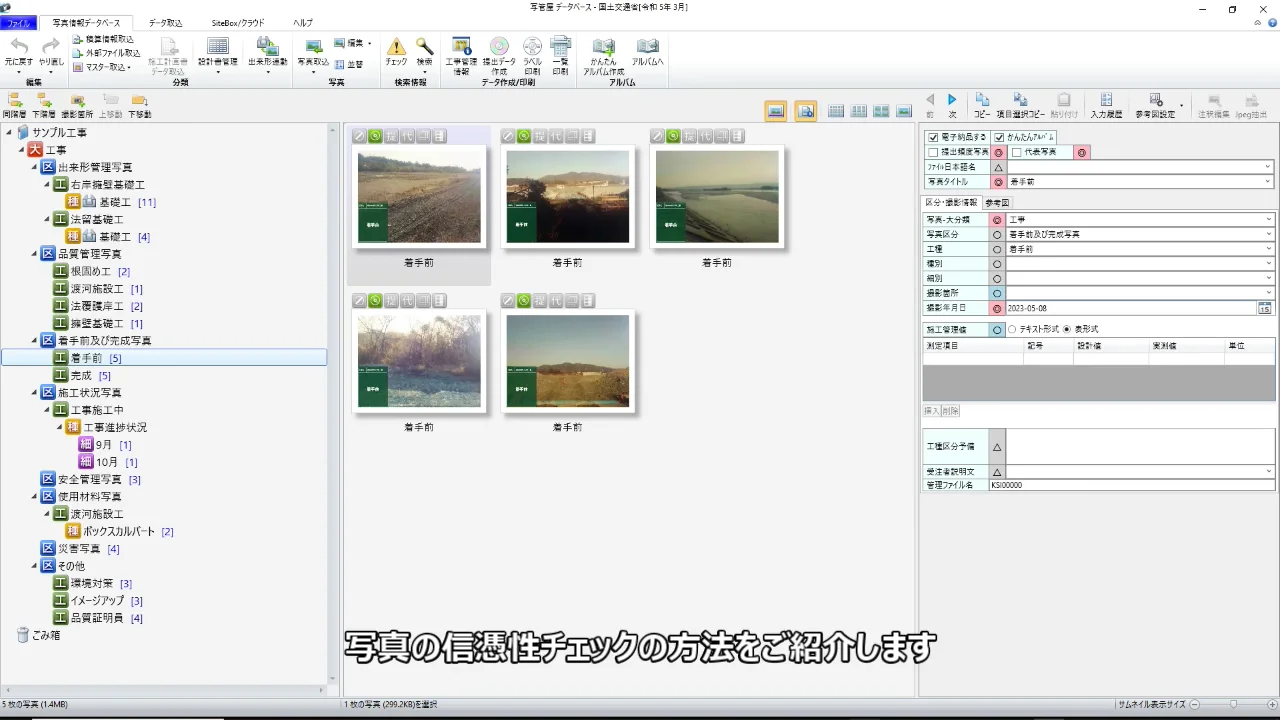Open the ごみ箱 trash
The image size is (1280, 720).
click(x=37, y=635)
